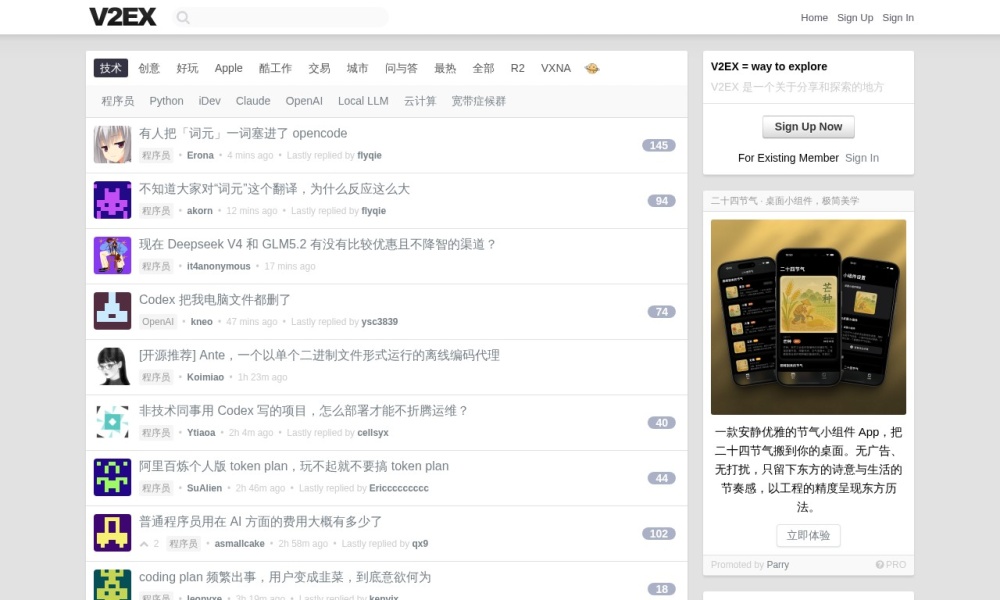1000x600 pixels.
Task: Open the iDev node link
Action: pyautogui.click(x=209, y=101)
